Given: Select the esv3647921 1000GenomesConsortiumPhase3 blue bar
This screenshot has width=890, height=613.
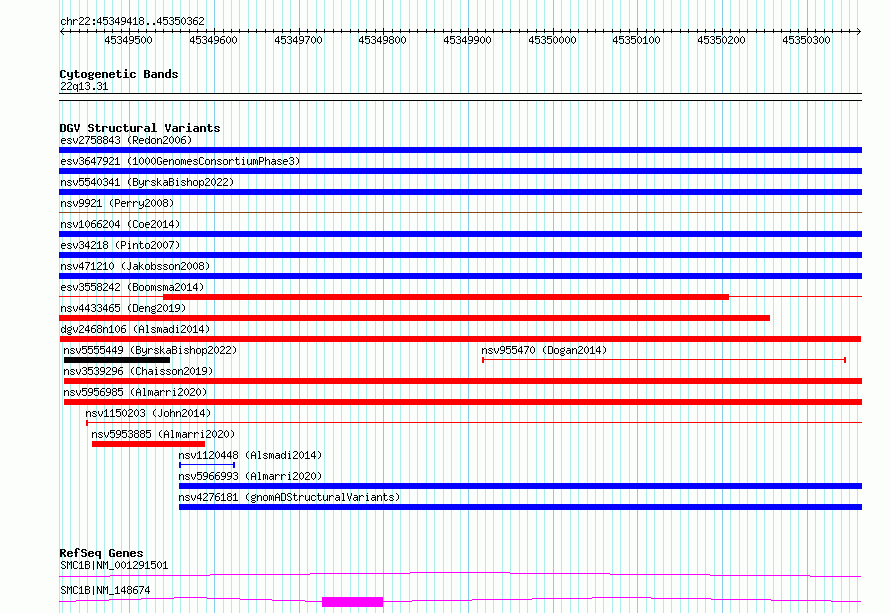Looking at the screenshot, I should point(460,171).
